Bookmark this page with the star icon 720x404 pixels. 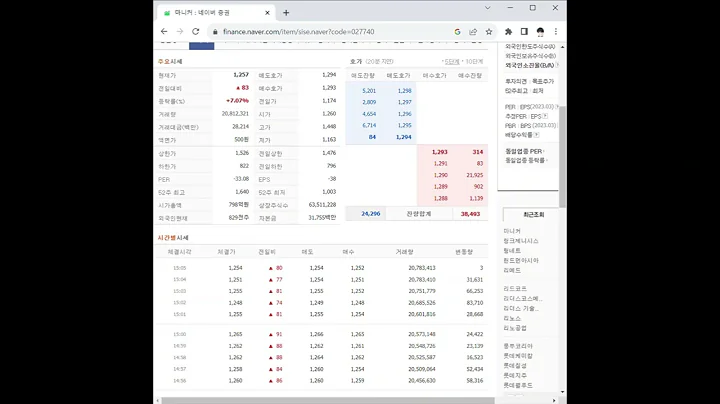point(489,32)
